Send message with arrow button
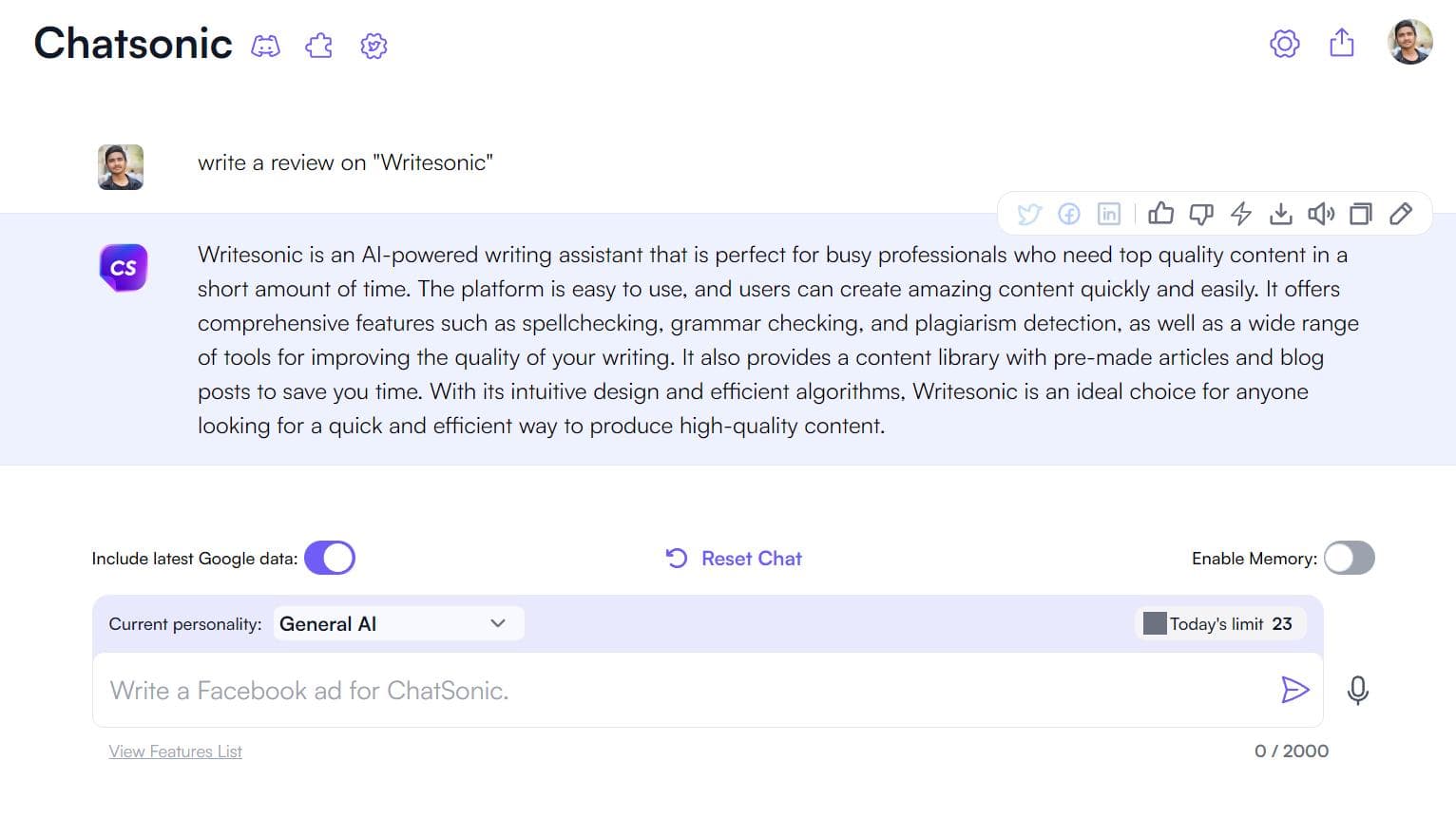 tap(1294, 690)
